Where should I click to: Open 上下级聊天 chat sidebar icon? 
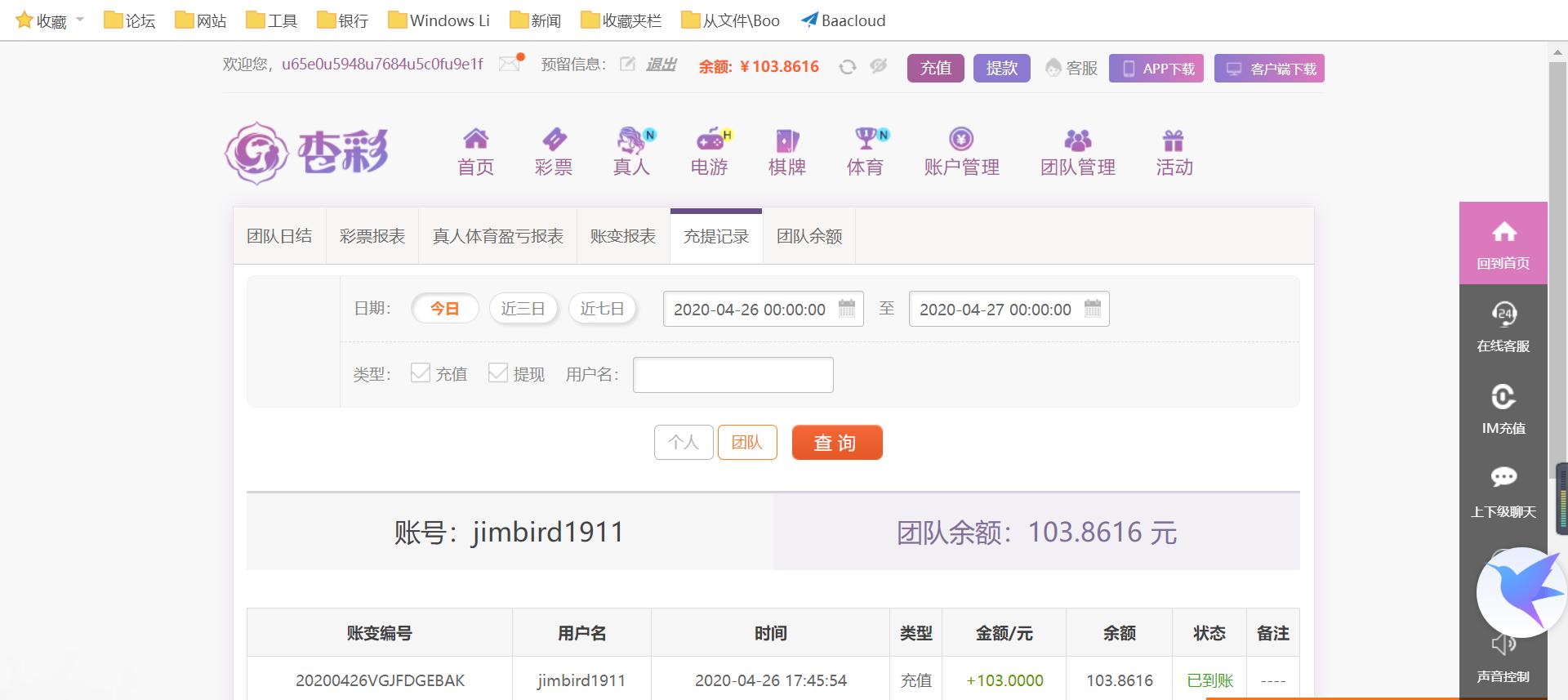tap(1503, 491)
